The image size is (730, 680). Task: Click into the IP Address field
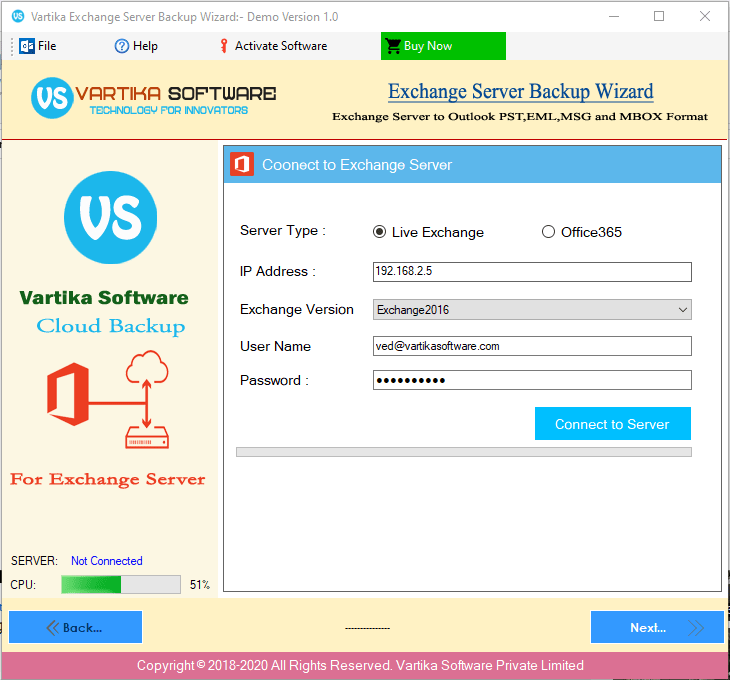[x=532, y=272]
